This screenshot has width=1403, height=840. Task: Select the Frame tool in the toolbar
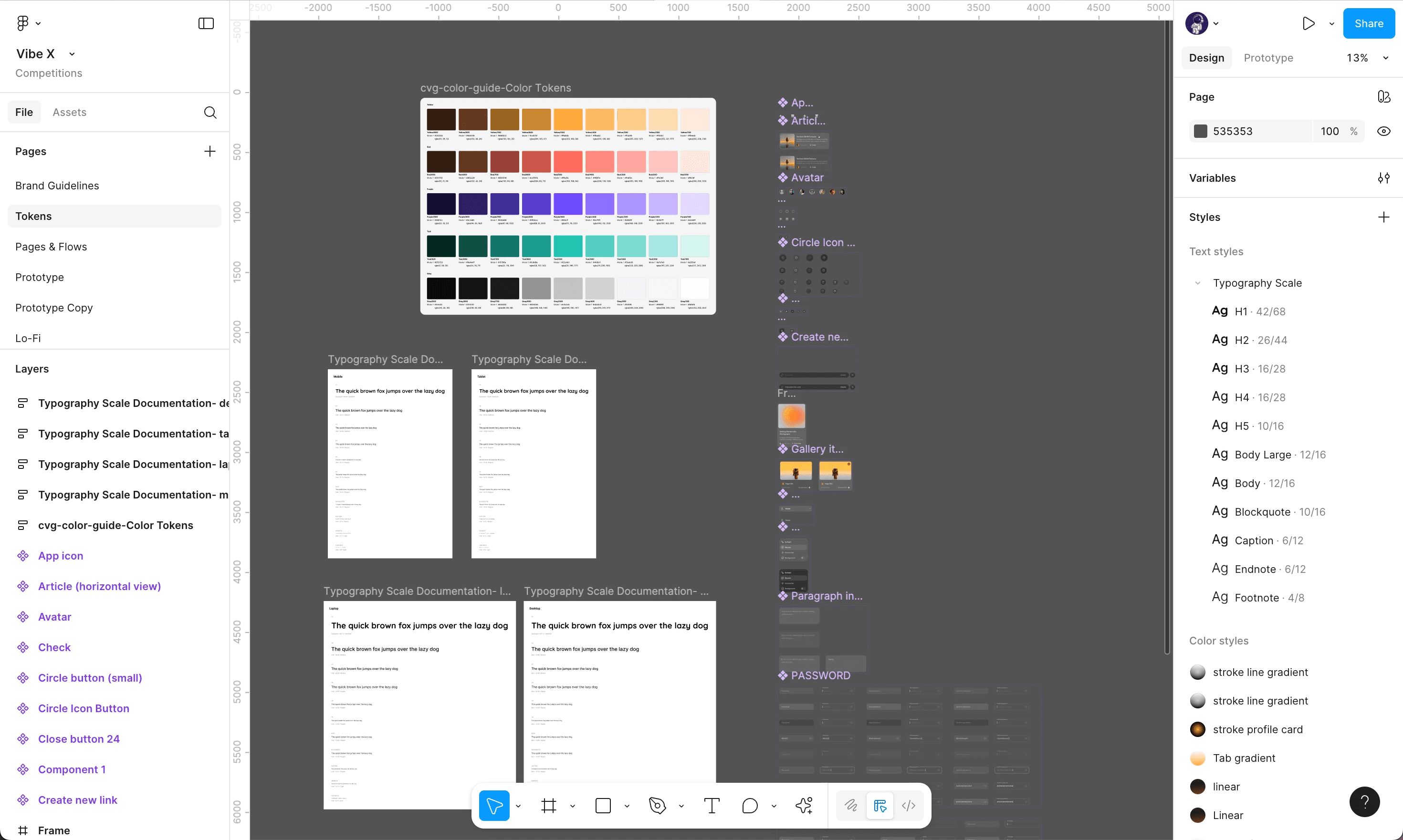click(548, 806)
